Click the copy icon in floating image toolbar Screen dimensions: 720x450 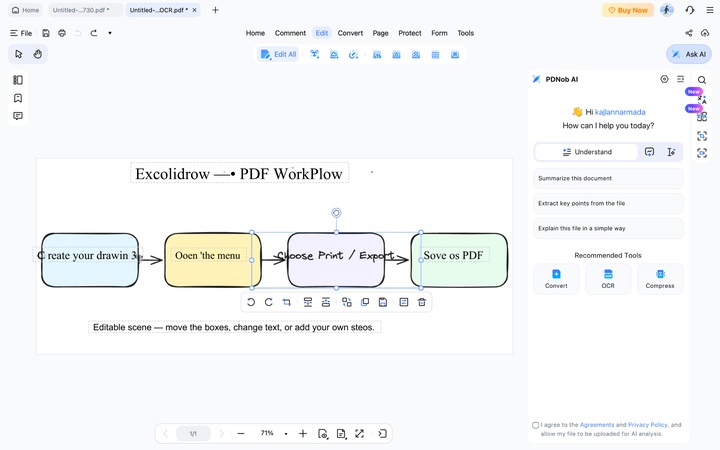(365, 302)
